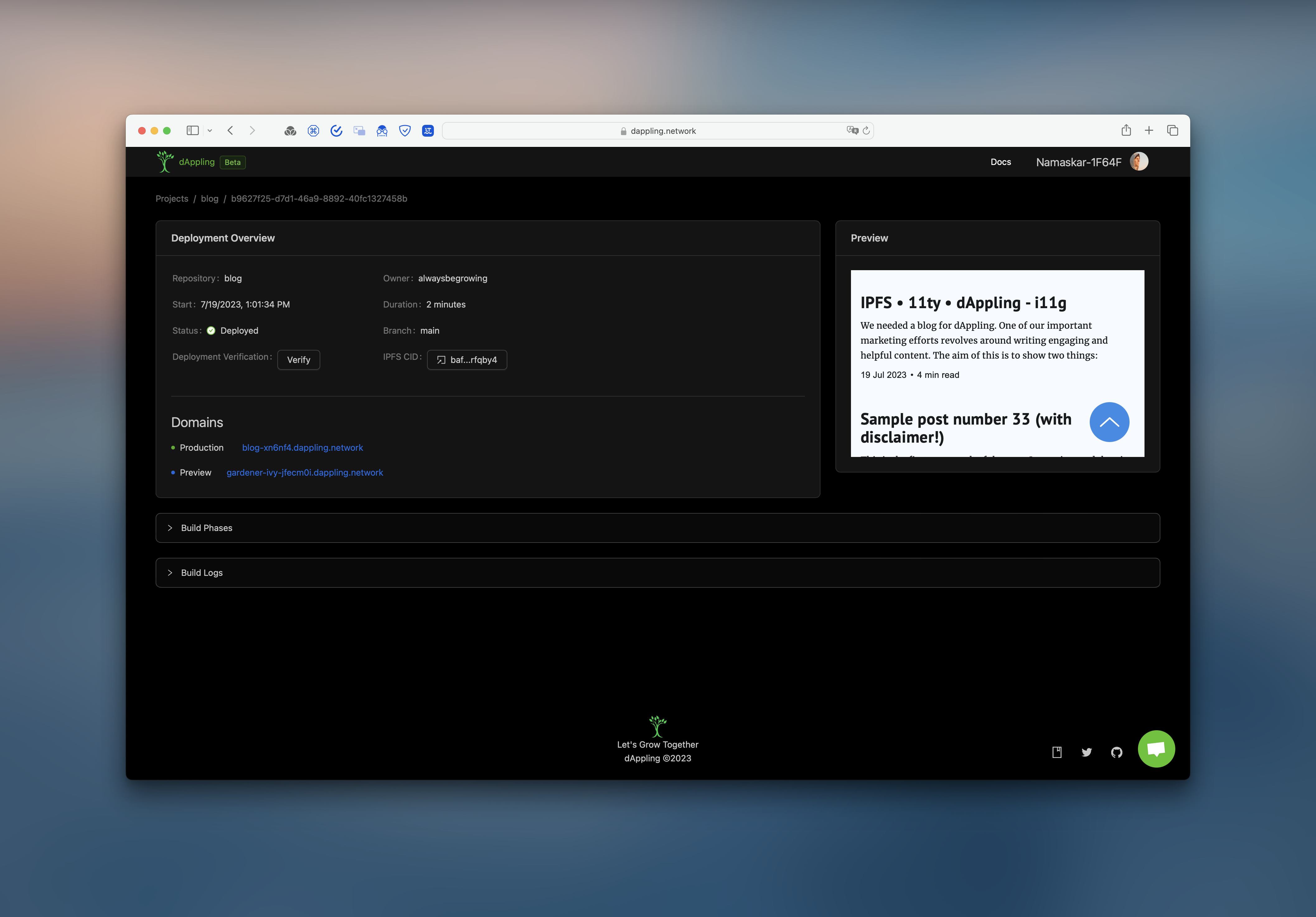Image resolution: width=1316 pixels, height=917 pixels.
Task: Click the blue square extension icon
Action: [428, 131]
